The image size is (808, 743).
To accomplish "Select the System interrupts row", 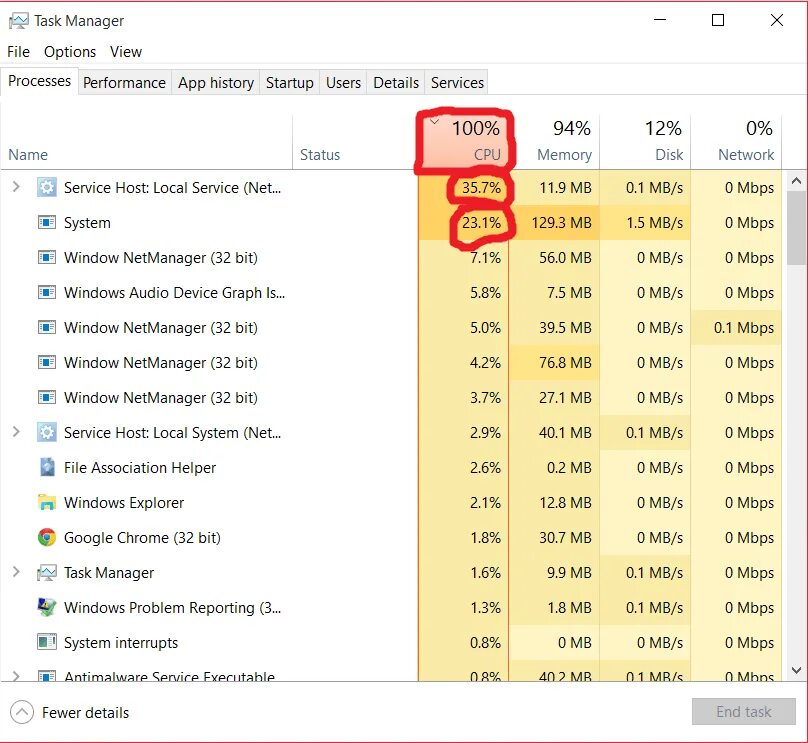I will point(391,643).
